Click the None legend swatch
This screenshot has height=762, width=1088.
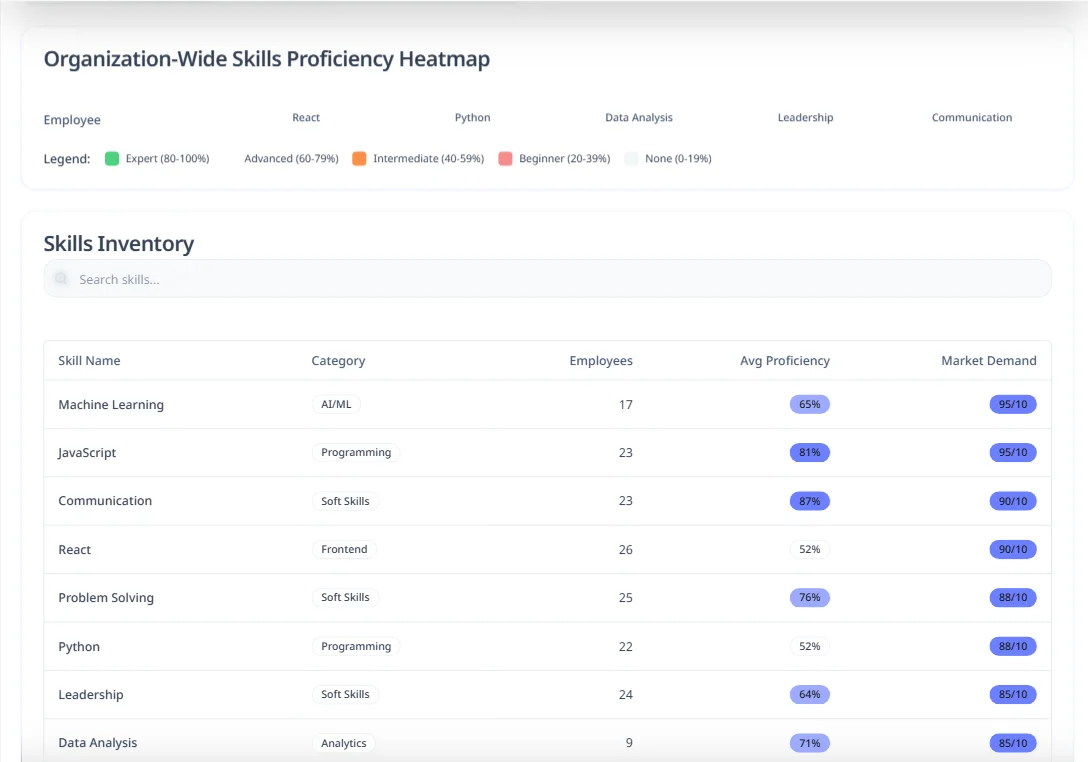click(x=631, y=158)
